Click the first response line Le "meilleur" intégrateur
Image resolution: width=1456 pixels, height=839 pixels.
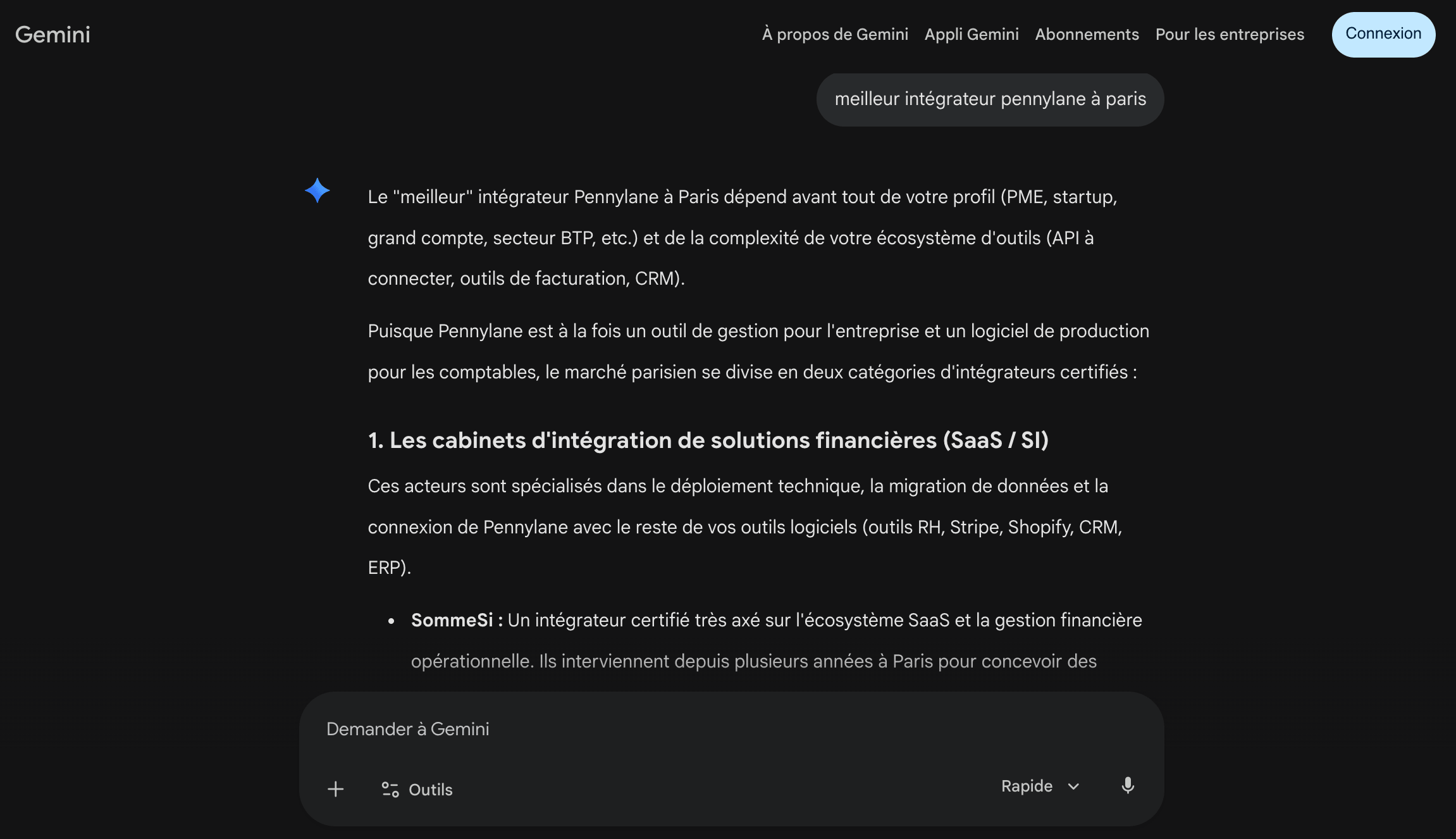pos(743,197)
